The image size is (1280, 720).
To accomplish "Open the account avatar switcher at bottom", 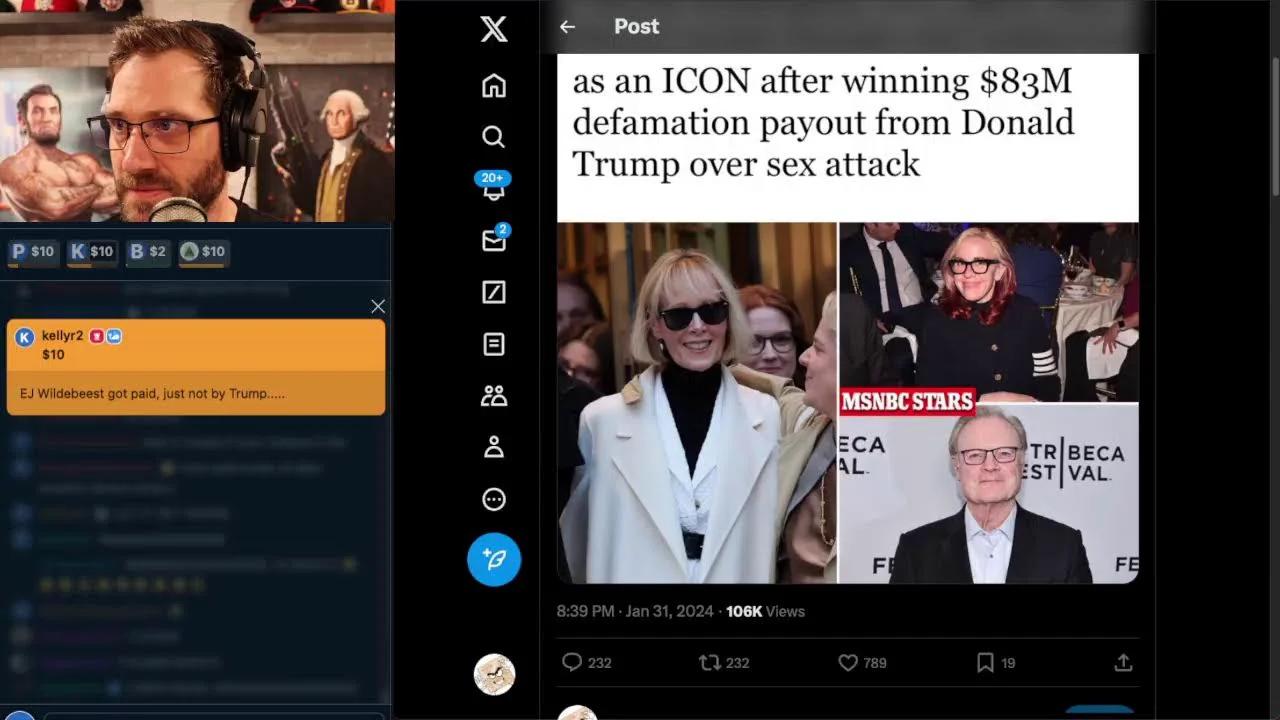I will 494,675.
